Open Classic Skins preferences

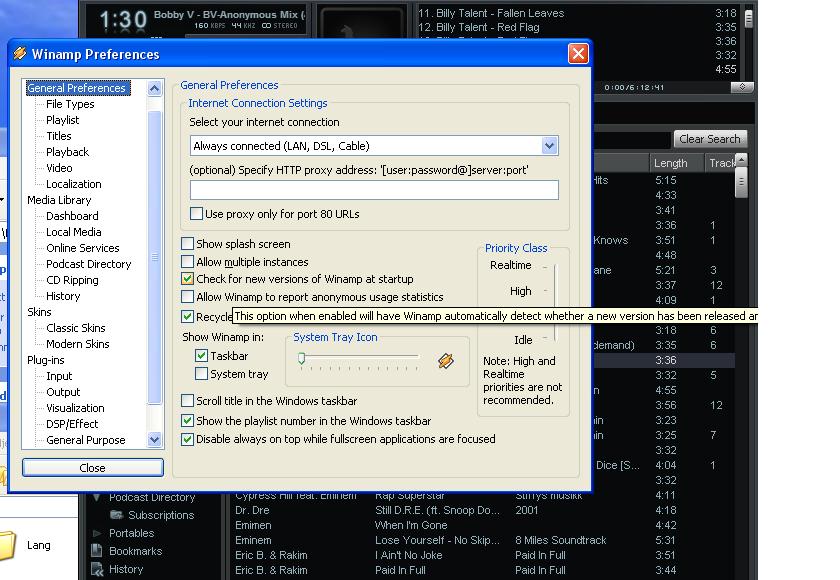[76, 328]
